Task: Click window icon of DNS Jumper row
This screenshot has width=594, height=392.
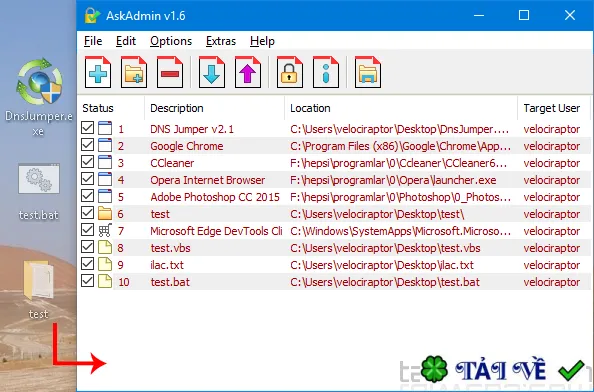Action: 105,128
